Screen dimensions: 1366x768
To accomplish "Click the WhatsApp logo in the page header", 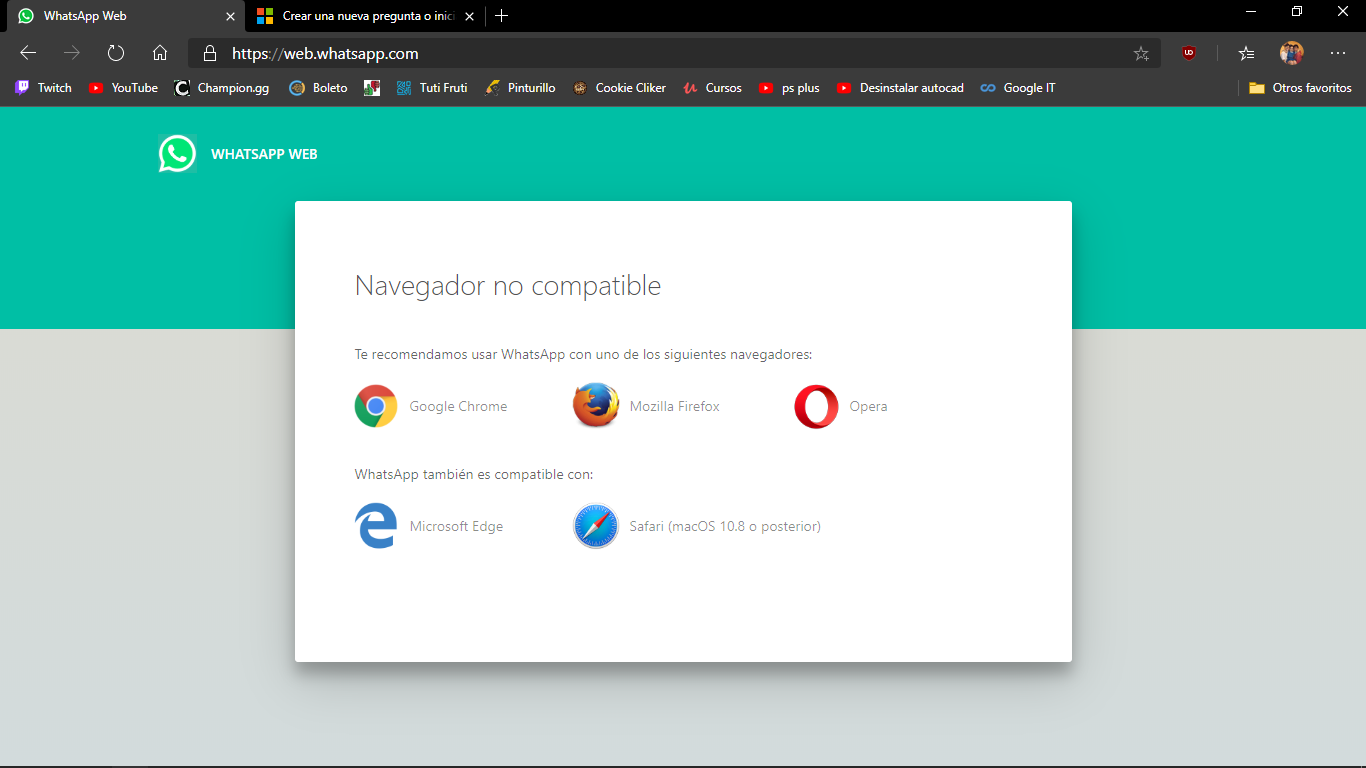I will coord(177,153).
